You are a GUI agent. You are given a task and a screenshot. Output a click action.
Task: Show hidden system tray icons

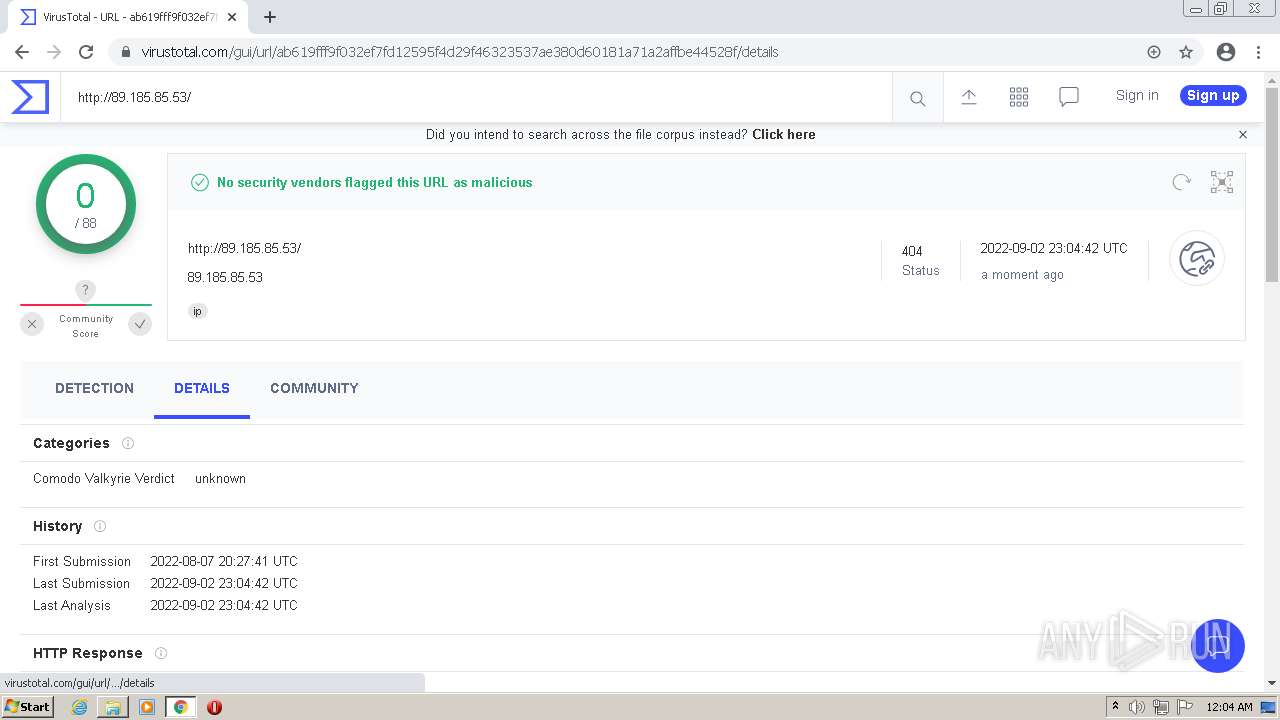[1115, 707]
